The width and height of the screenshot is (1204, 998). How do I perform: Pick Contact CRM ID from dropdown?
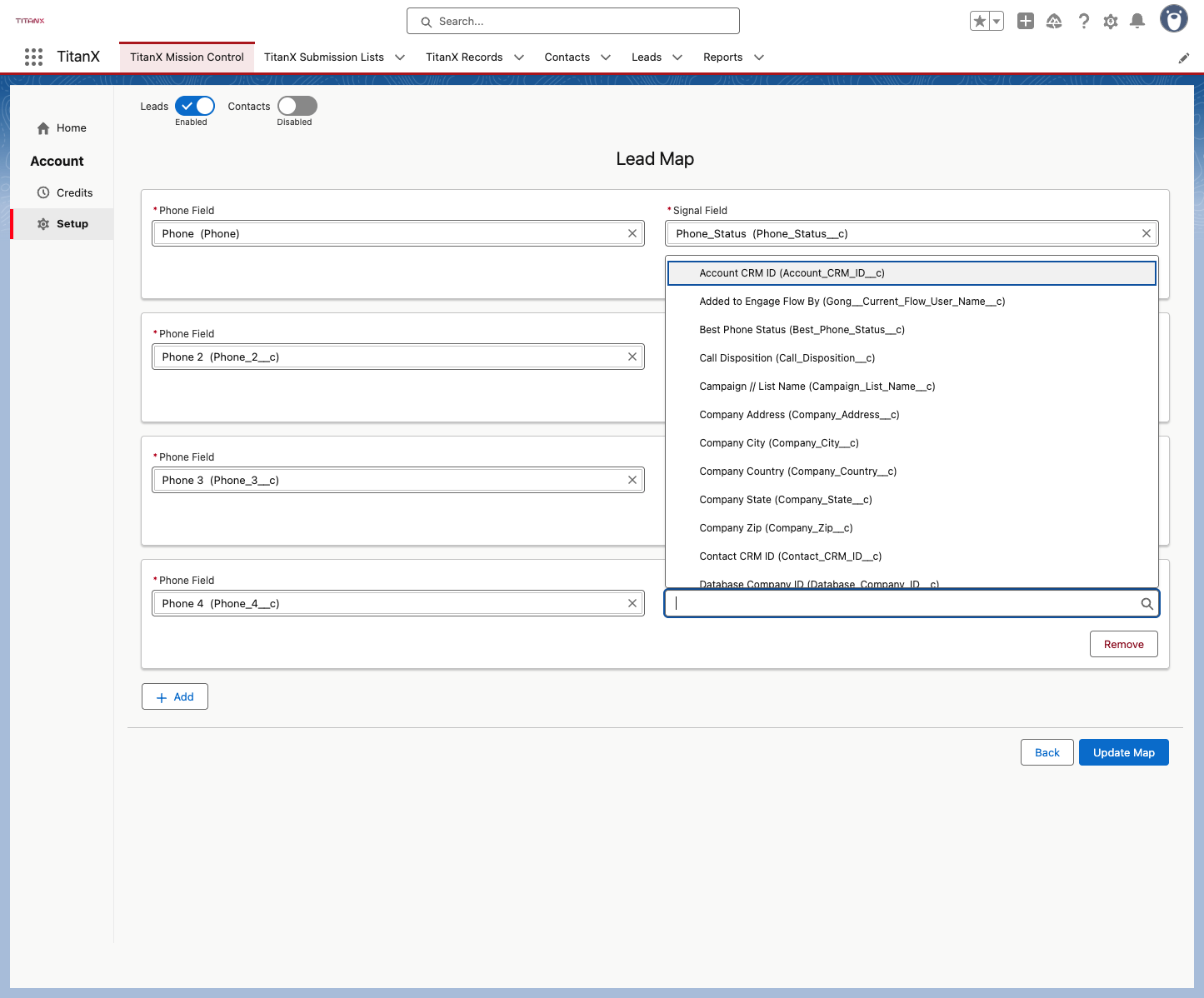(912, 556)
